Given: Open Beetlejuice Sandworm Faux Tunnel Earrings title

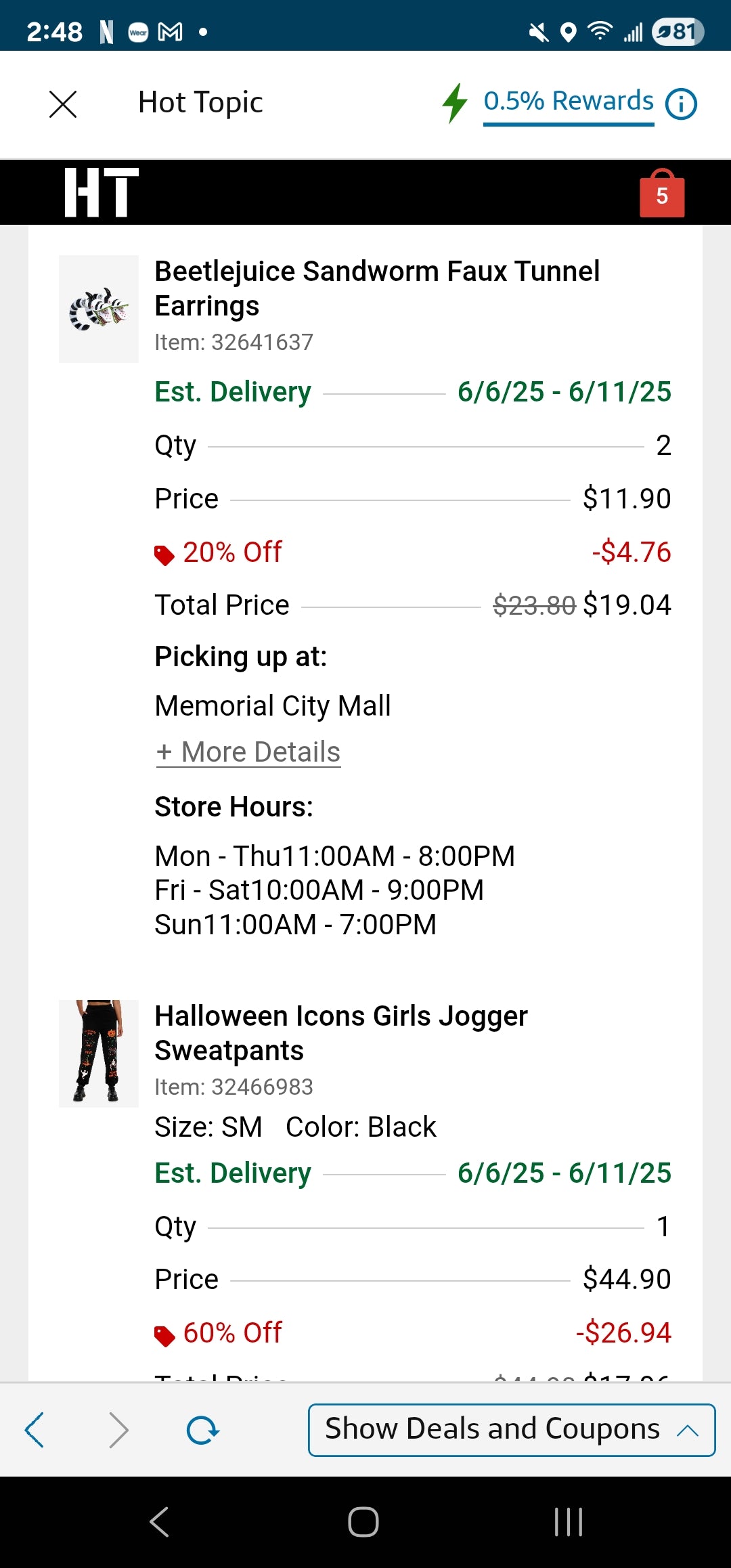Looking at the screenshot, I should [376, 288].
